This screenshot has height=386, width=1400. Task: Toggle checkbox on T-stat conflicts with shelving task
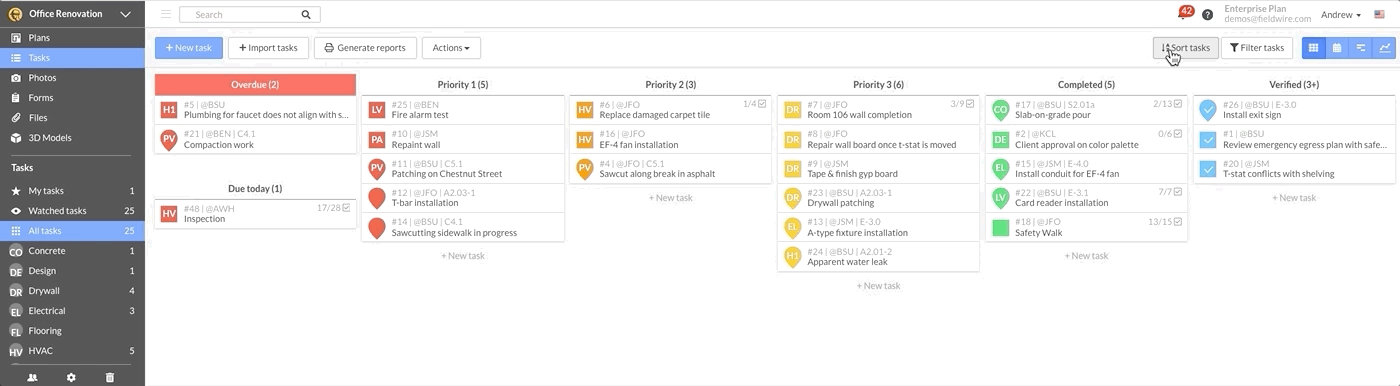1207,169
